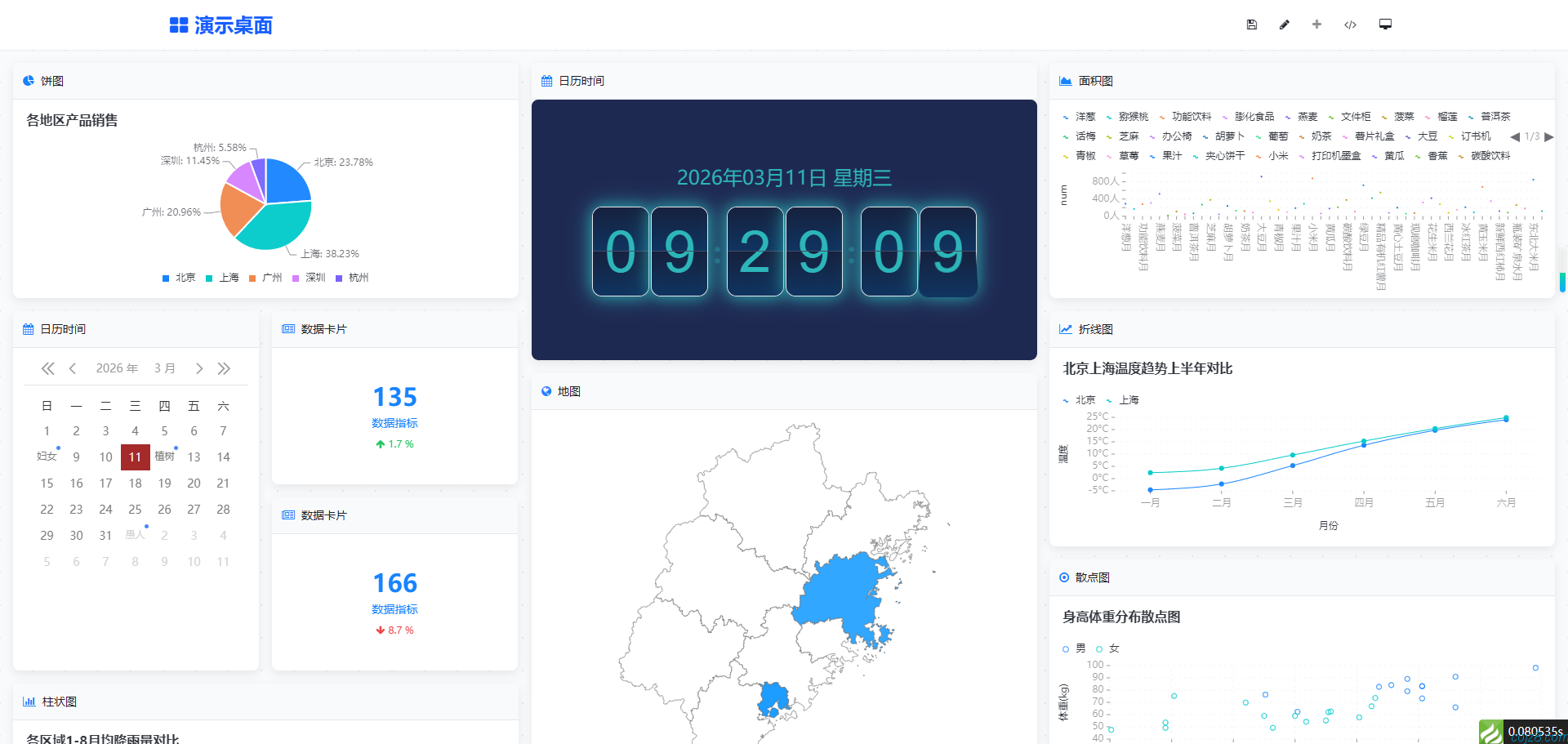
Task: Click the pie chart icon beside 饼图 header
Action: [30, 80]
